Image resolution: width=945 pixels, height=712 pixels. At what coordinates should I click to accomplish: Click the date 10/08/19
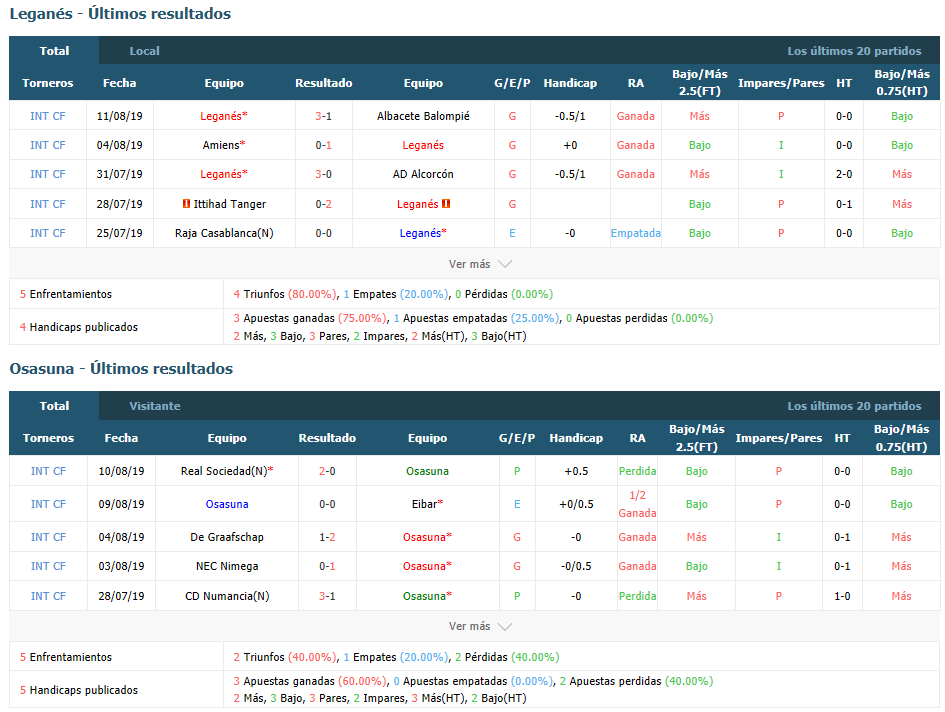121,471
